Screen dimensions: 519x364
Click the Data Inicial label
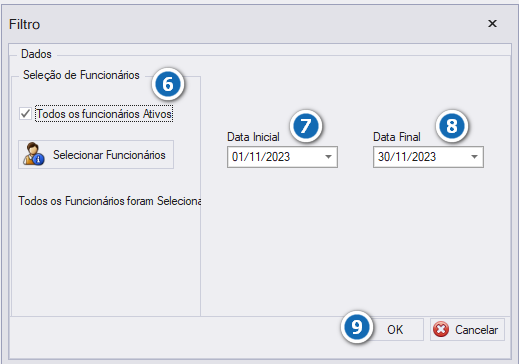click(253, 137)
